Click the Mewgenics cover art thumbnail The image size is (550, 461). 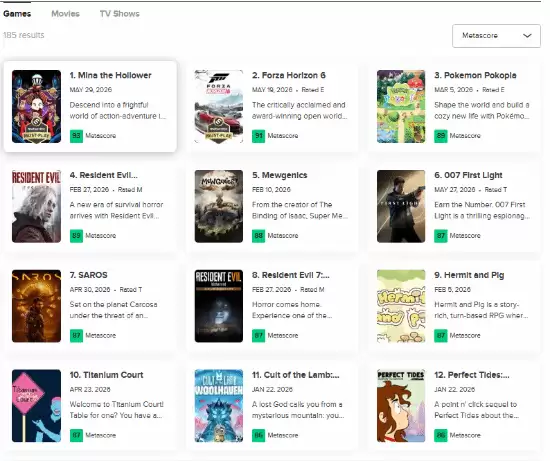[x=219, y=206]
